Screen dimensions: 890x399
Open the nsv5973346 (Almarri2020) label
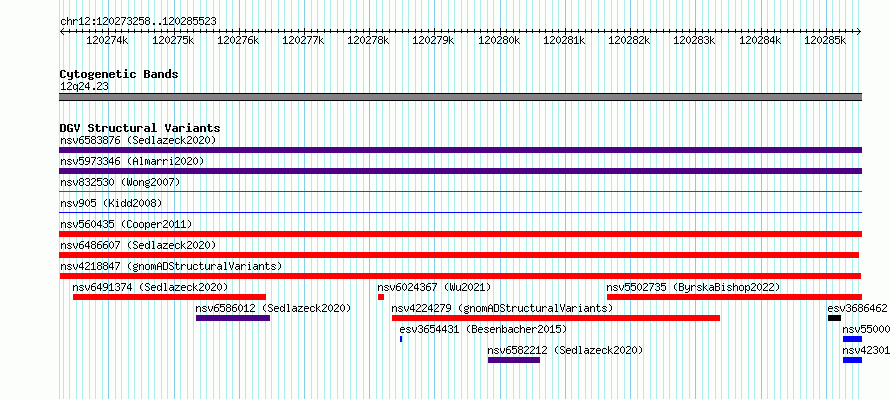132,161
